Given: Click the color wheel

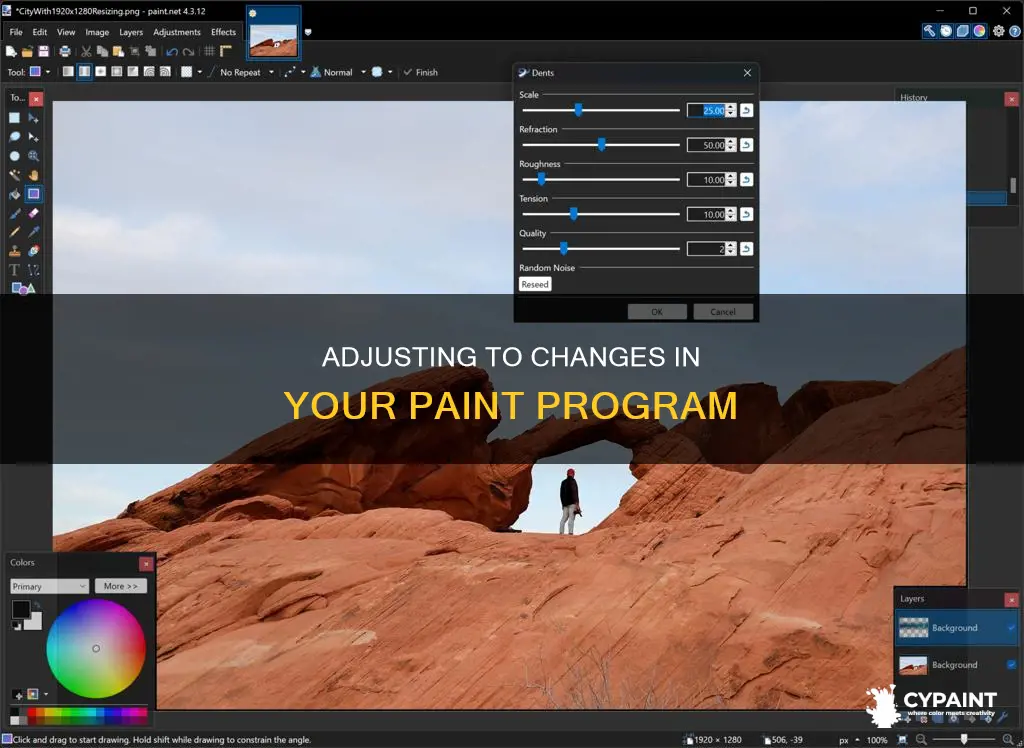Looking at the screenshot, I should point(96,649).
